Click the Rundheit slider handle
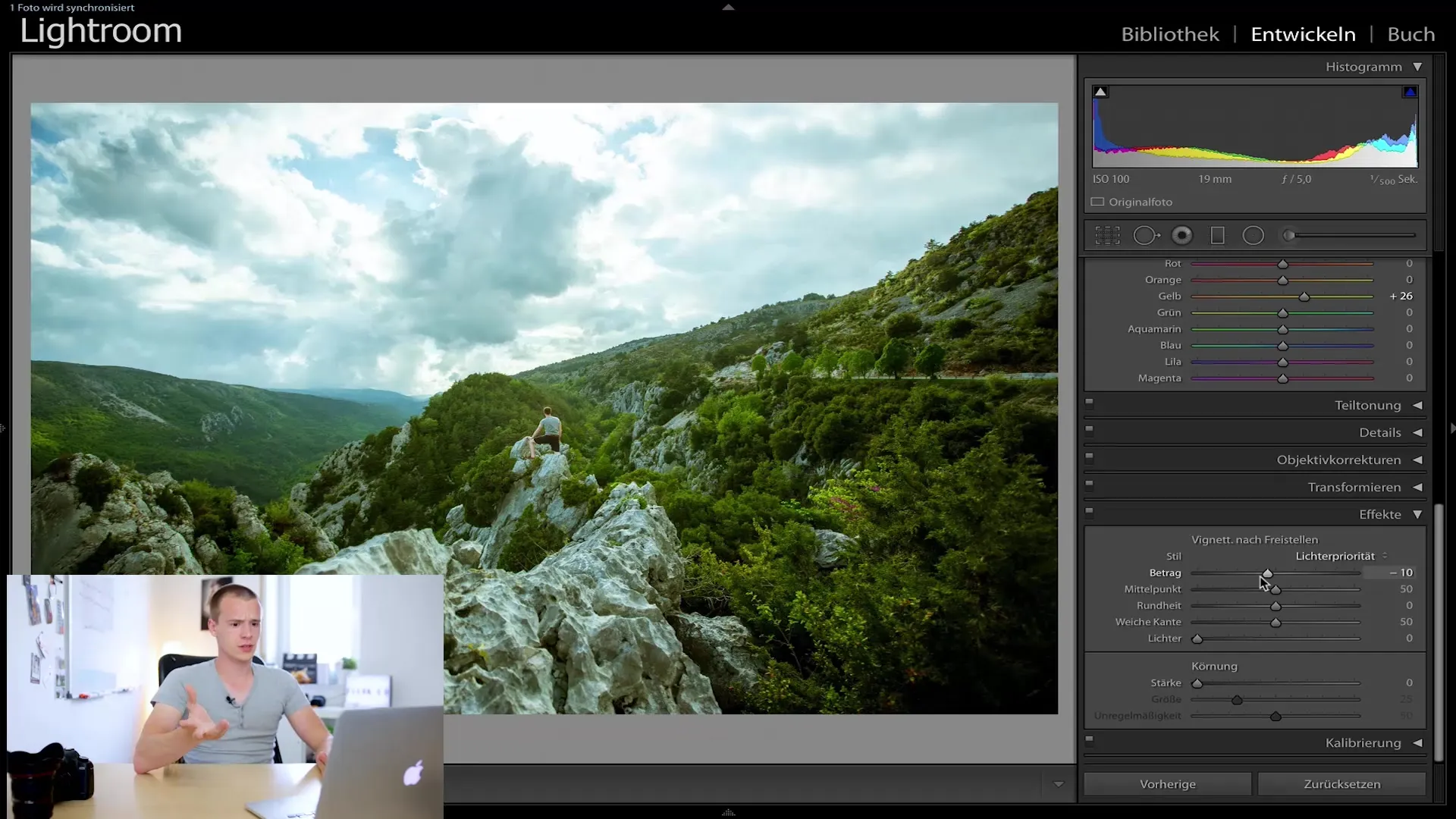1456x819 pixels. coord(1276,607)
